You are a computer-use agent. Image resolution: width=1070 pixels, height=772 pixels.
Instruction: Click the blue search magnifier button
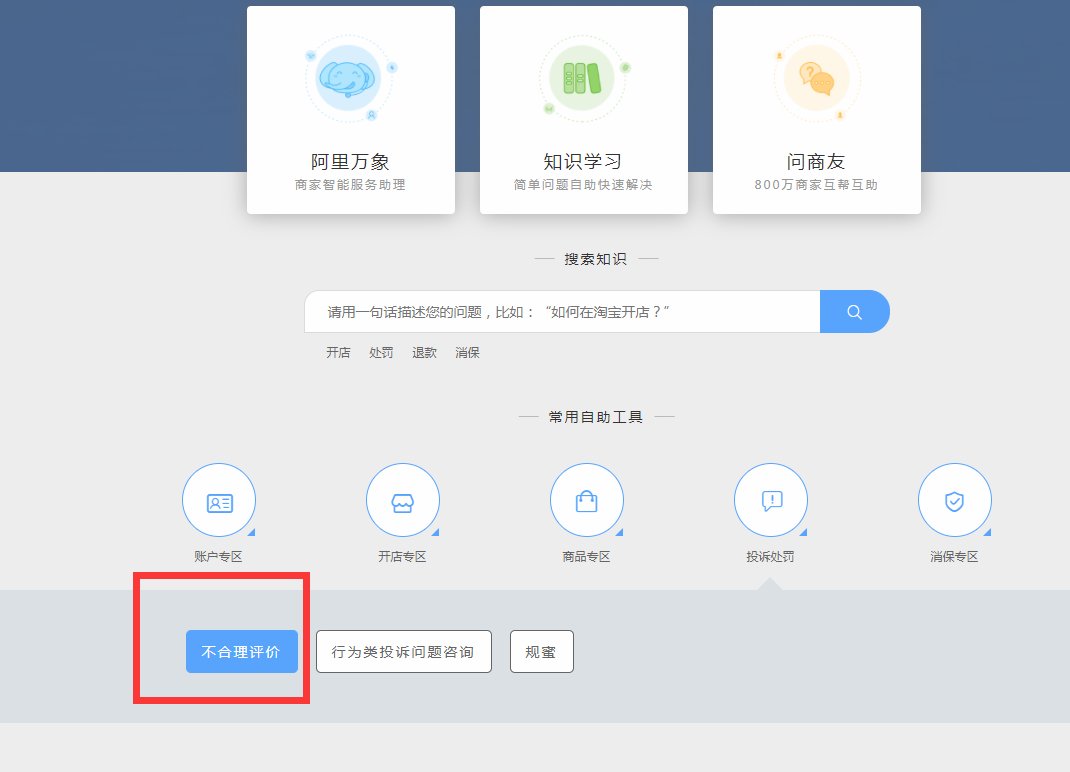coord(855,311)
